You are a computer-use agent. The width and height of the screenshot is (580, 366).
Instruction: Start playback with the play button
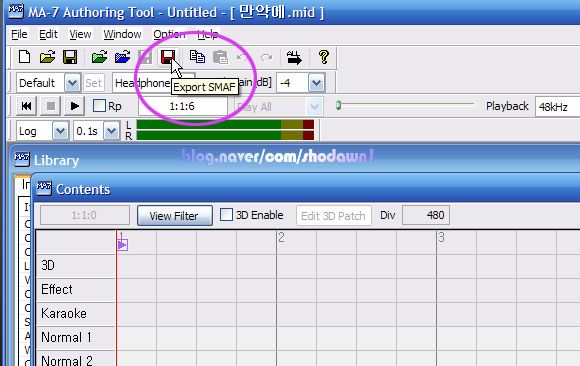[74, 107]
